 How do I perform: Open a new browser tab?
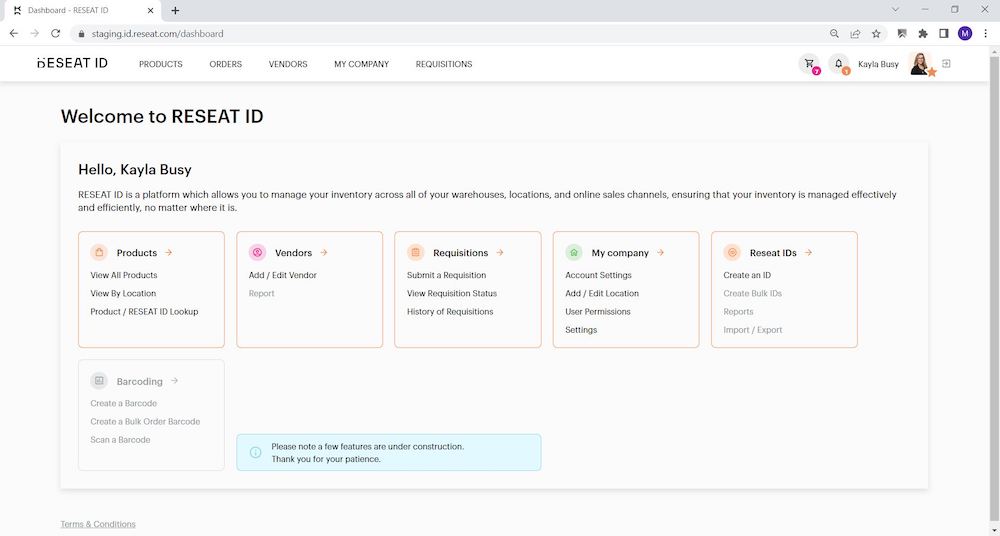(x=175, y=10)
